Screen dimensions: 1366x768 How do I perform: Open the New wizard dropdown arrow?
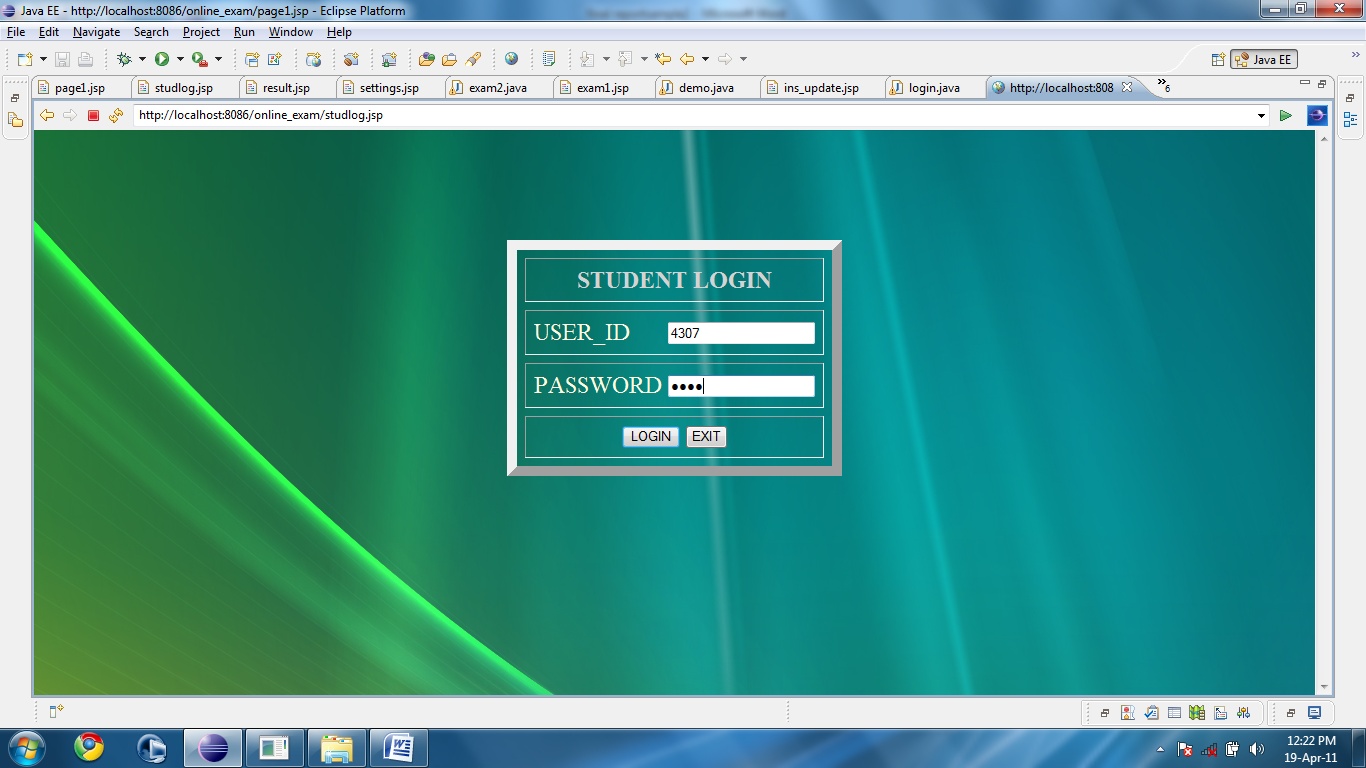point(43,59)
